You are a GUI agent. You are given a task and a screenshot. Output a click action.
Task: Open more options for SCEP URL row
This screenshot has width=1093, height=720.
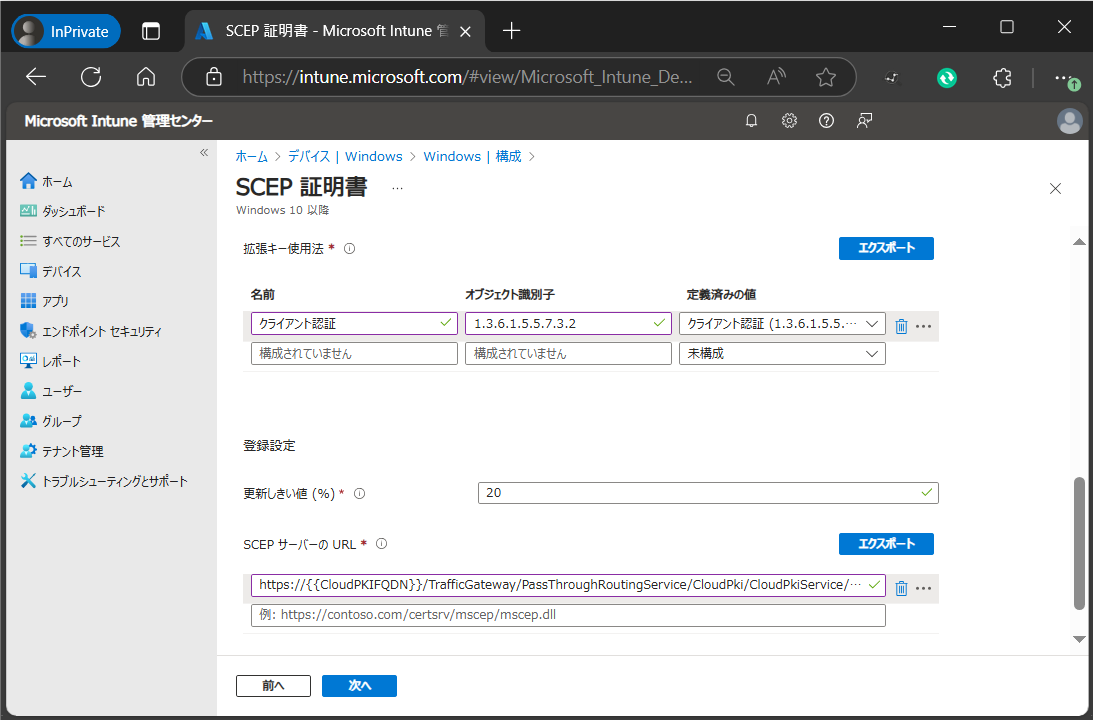[924, 588]
